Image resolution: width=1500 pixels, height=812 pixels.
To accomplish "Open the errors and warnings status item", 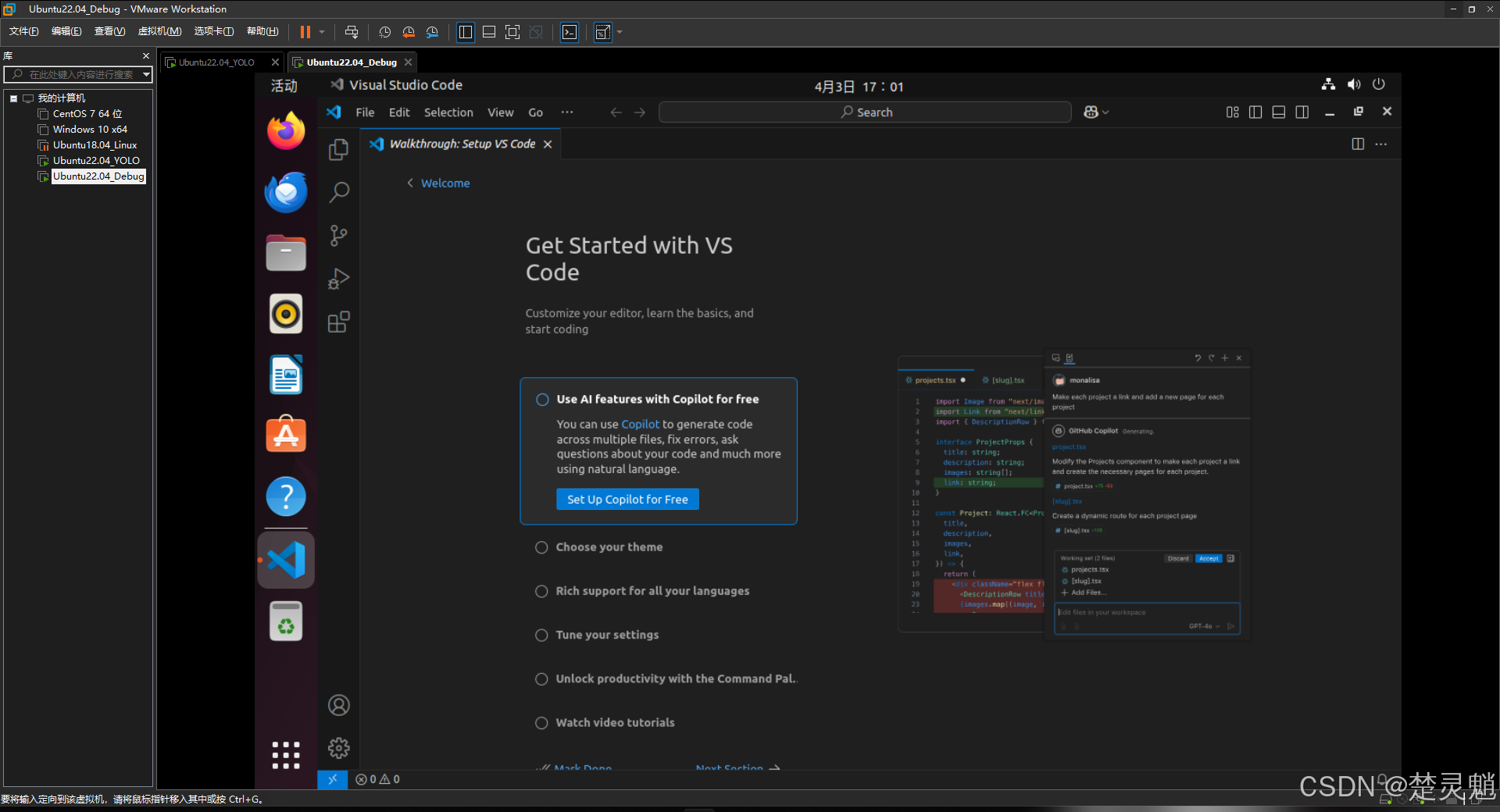I will [x=377, y=779].
